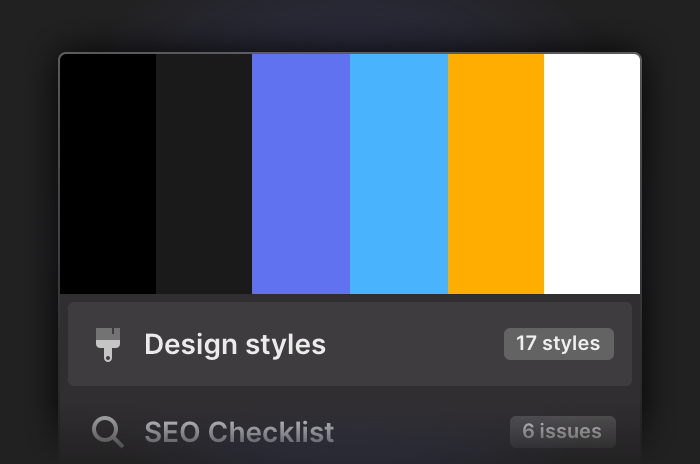Click the 6 issues badge
700x464 pixels.
562,432
